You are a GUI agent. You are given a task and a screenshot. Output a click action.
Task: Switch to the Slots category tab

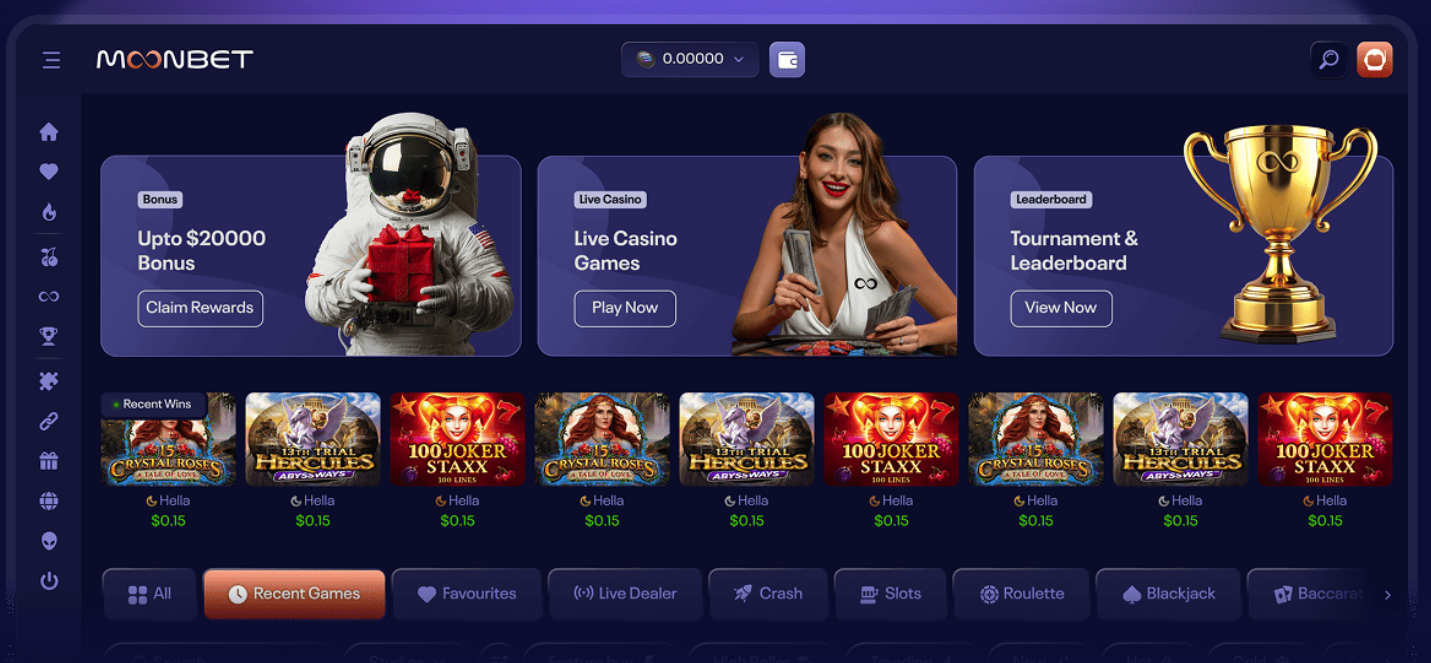point(890,594)
